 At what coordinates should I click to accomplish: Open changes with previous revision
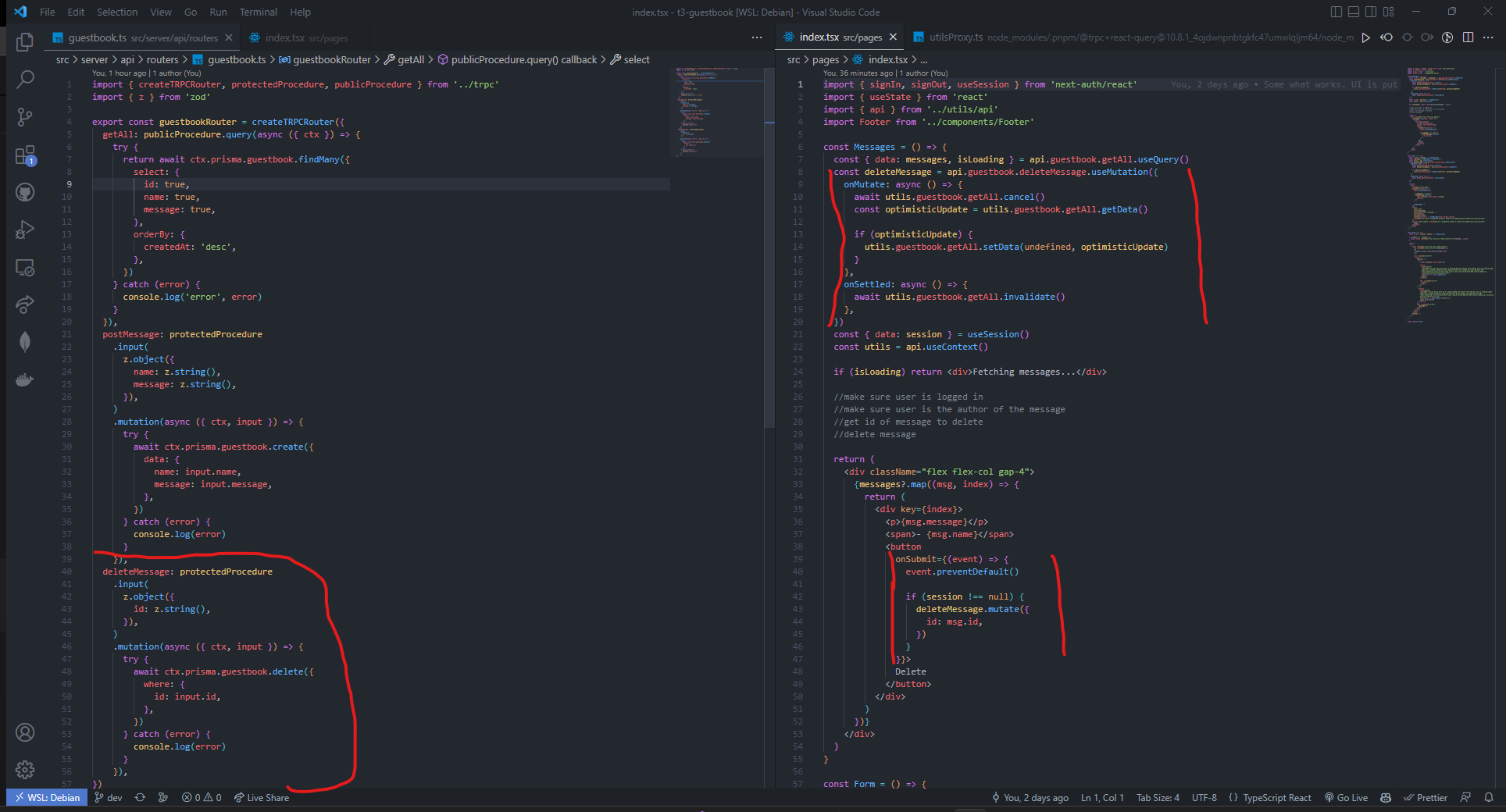click(x=1386, y=37)
